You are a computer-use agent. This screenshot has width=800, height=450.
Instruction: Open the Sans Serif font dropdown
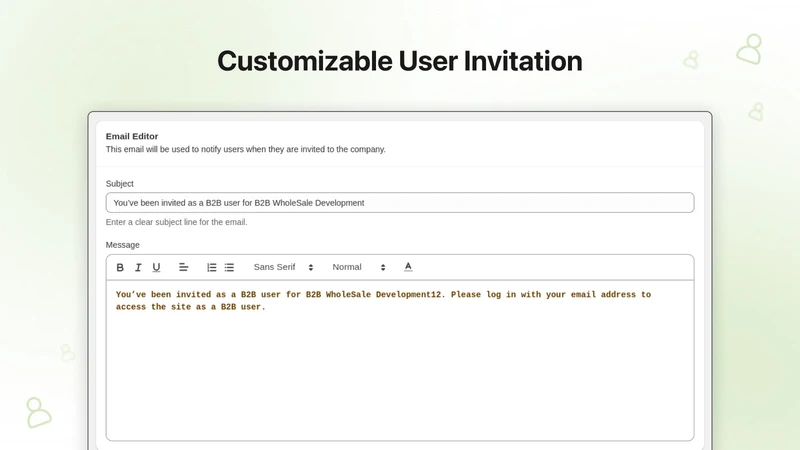pyautogui.click(x=283, y=267)
